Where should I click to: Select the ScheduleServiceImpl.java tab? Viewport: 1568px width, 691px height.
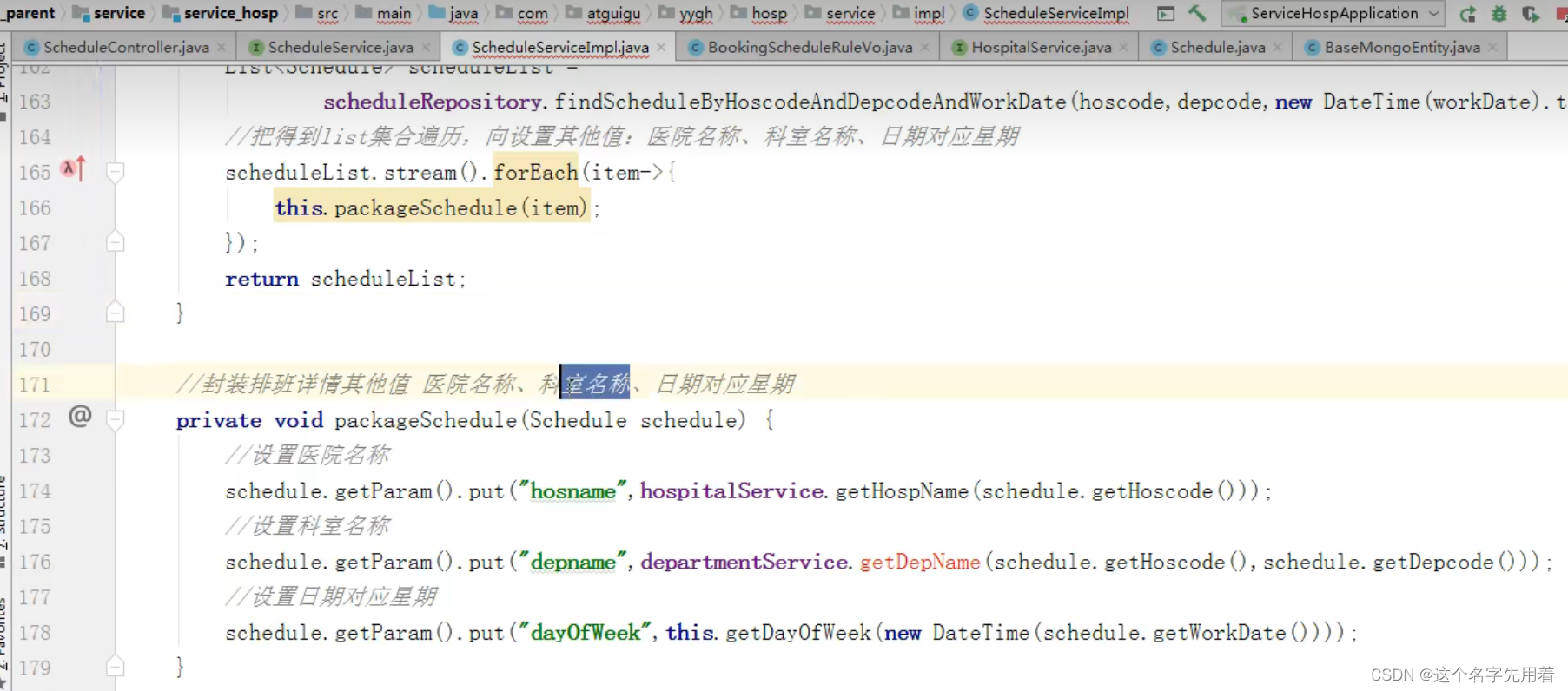[559, 47]
